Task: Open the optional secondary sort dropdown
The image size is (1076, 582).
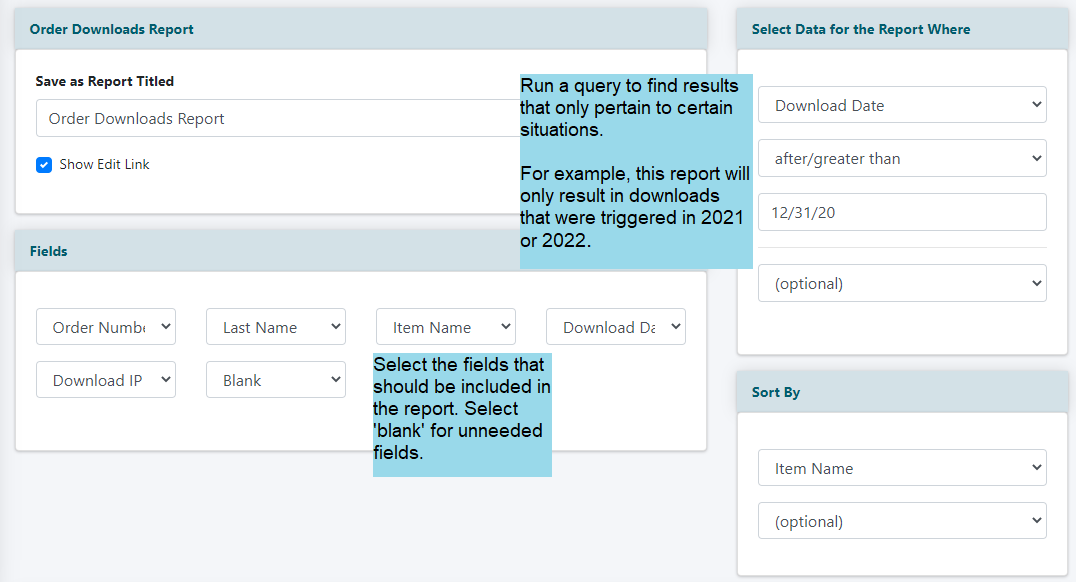Action: coord(902,520)
